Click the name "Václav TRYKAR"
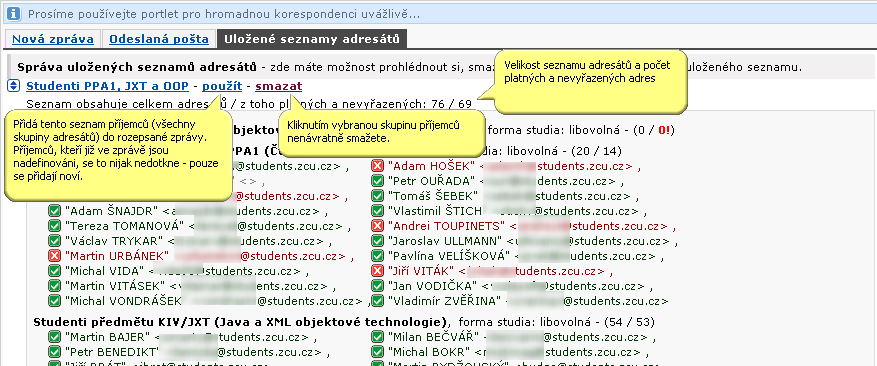Image resolution: width=877 pixels, height=366 pixels. click(x=114, y=241)
